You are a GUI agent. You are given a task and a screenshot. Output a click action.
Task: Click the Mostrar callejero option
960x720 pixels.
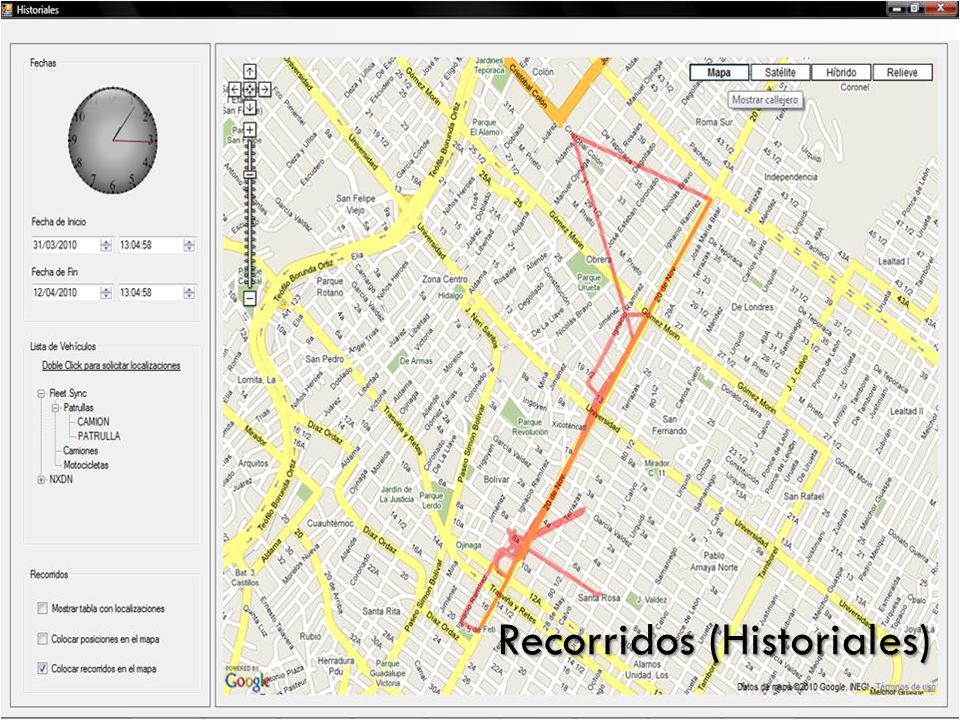click(765, 99)
